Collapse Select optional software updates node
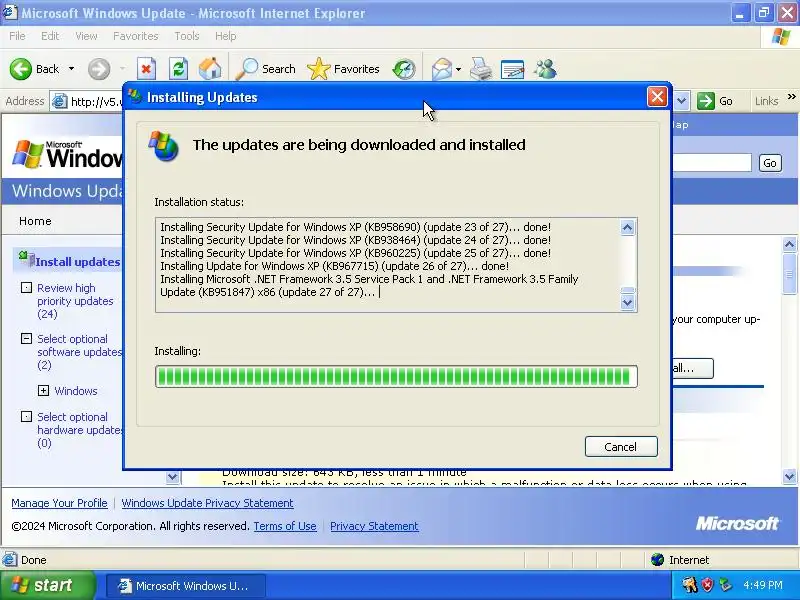This screenshot has height=600, width=800. coord(26,338)
